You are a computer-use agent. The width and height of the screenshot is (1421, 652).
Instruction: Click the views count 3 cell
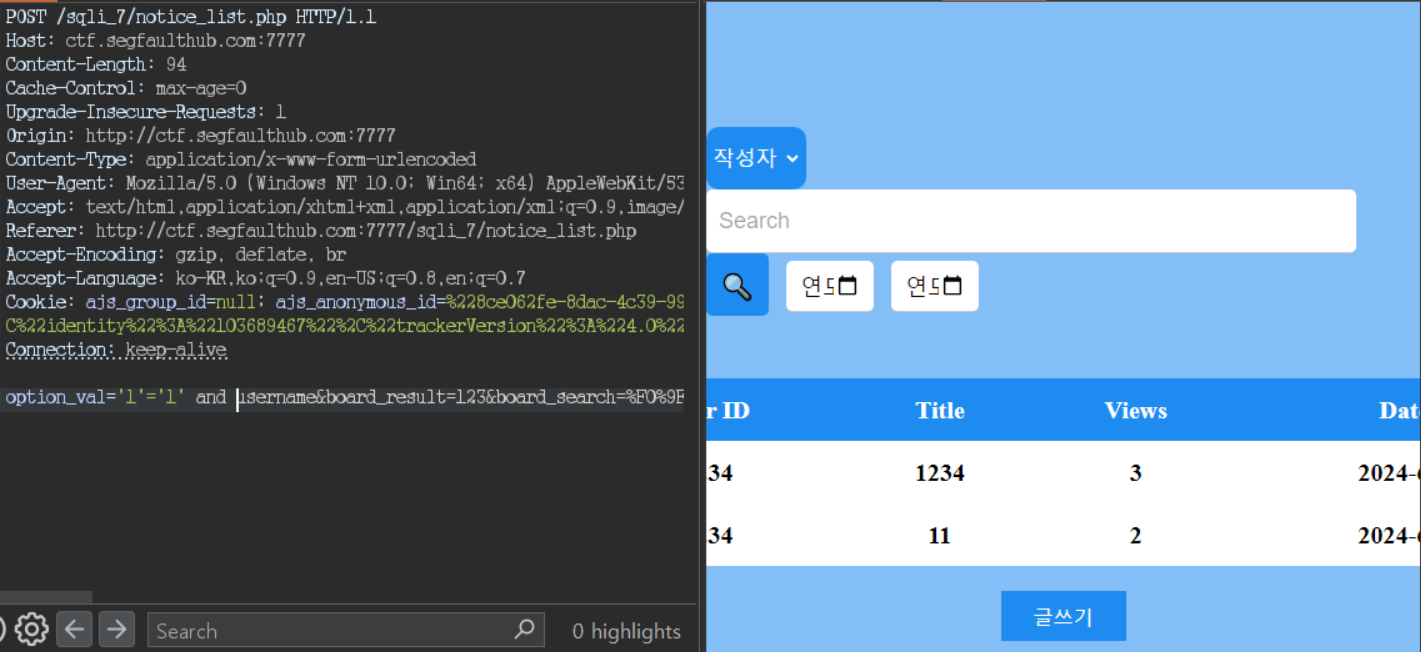click(x=1136, y=473)
